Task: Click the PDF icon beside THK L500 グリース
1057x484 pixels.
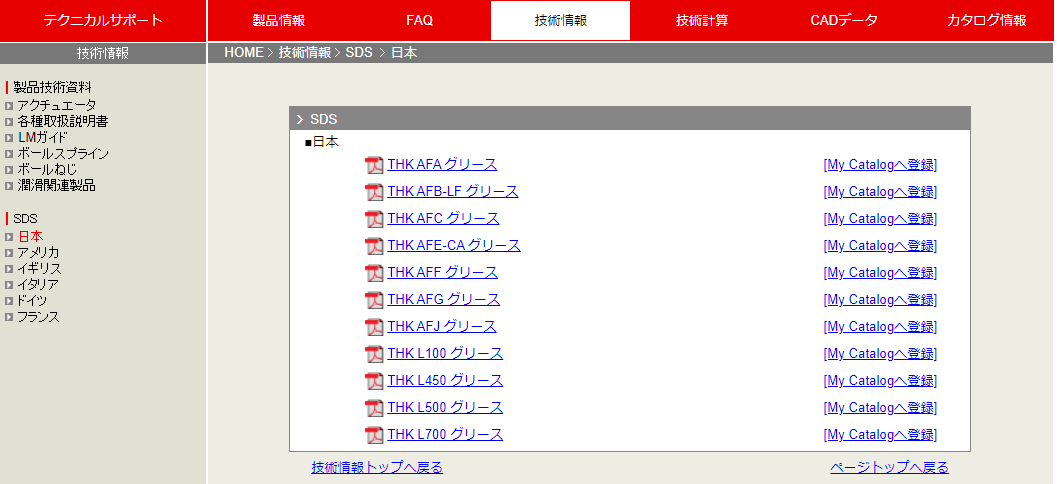Action: tap(374, 408)
